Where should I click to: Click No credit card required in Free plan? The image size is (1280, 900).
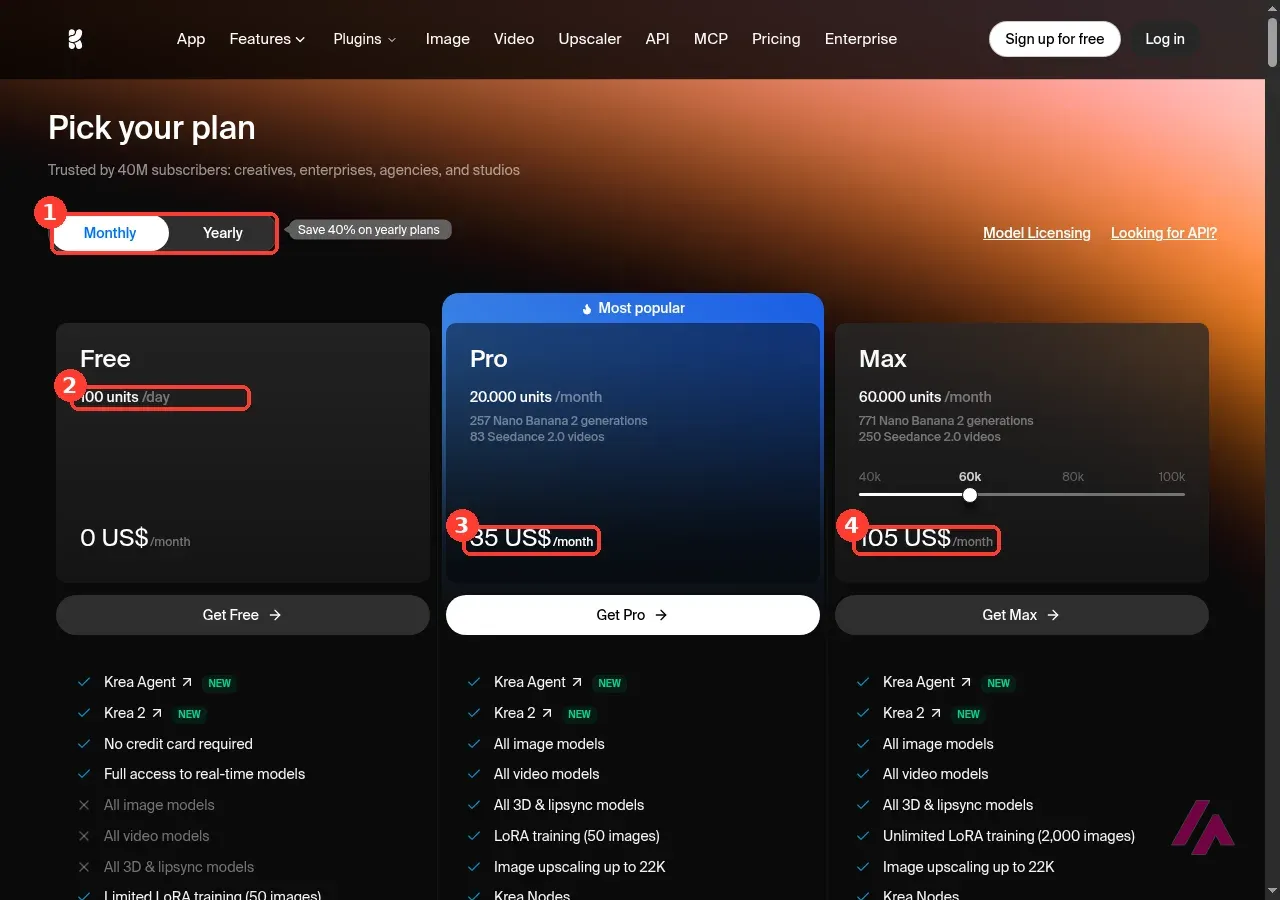[x=178, y=744]
